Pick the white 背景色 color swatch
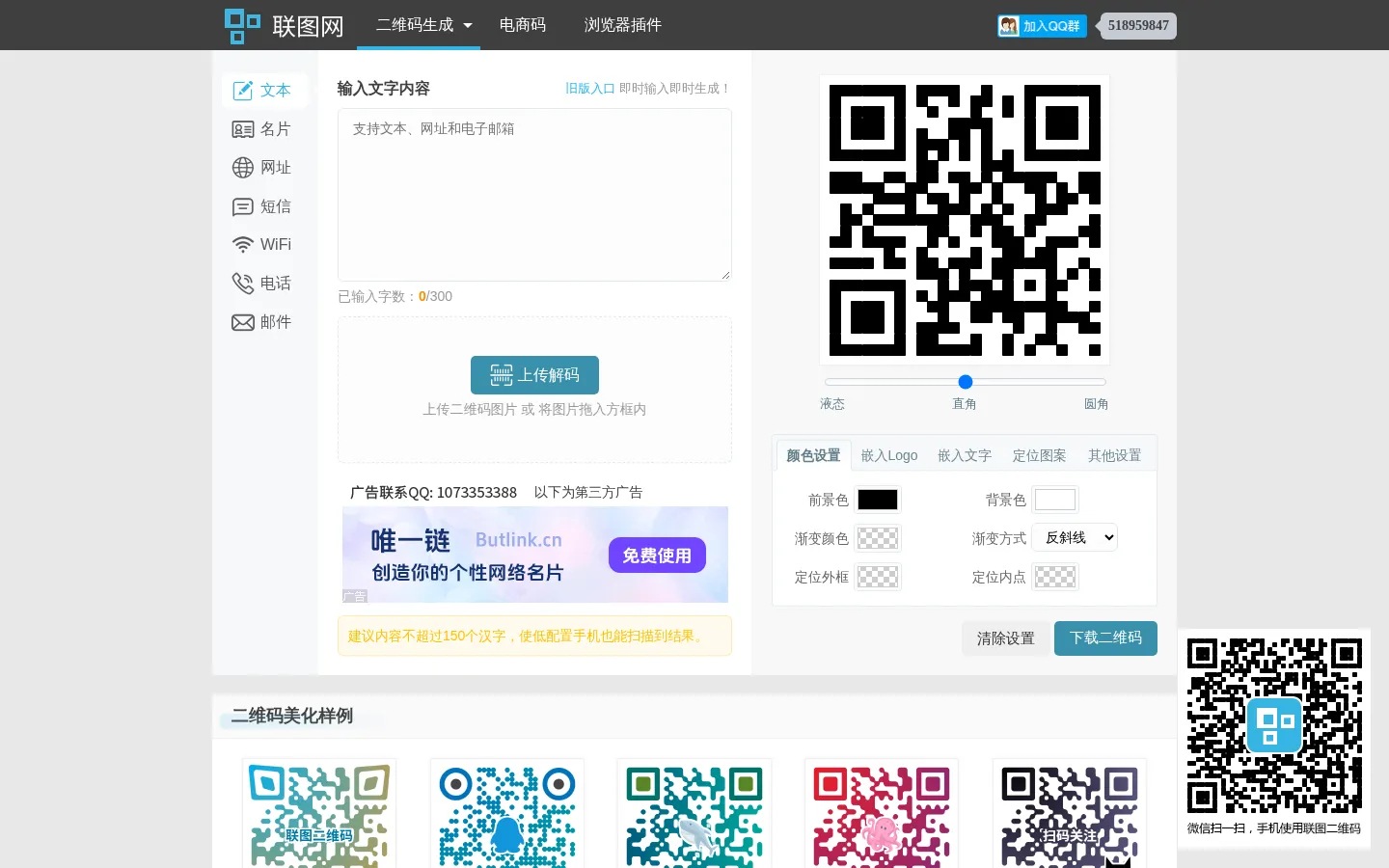This screenshot has height=868, width=1389. tap(1055, 500)
